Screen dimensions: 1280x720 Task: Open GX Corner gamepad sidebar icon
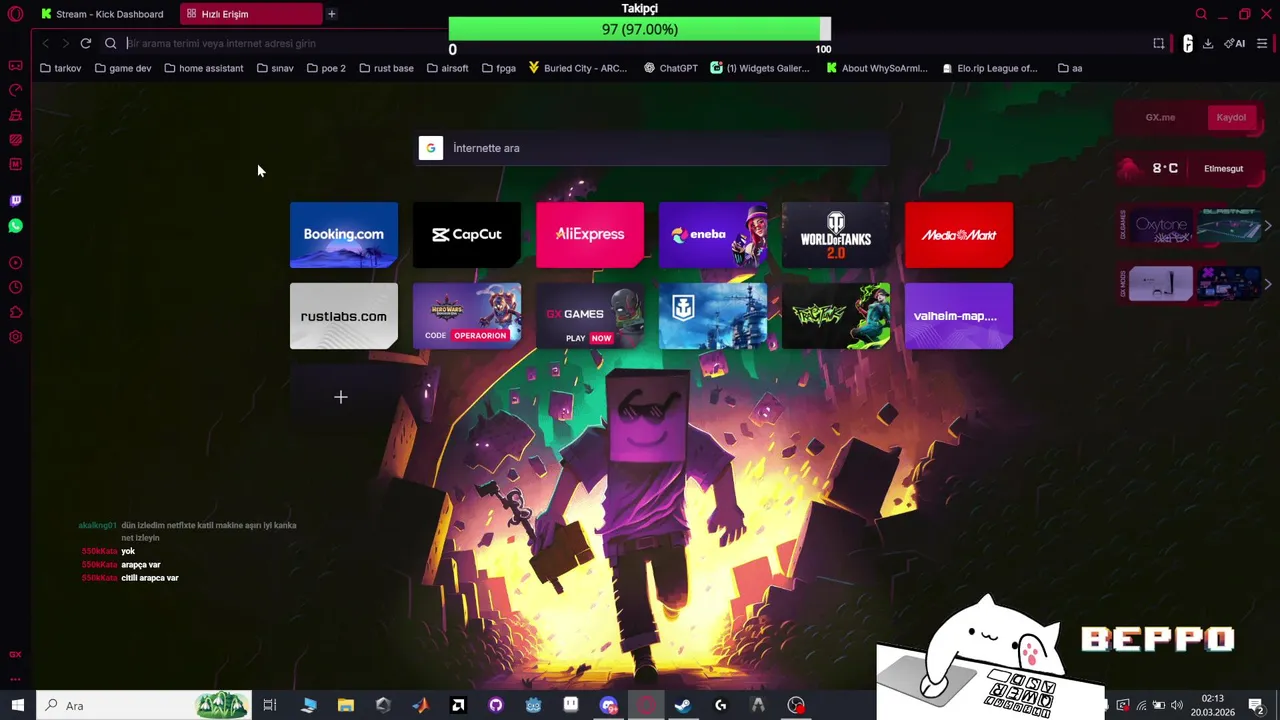pyautogui.click(x=15, y=66)
